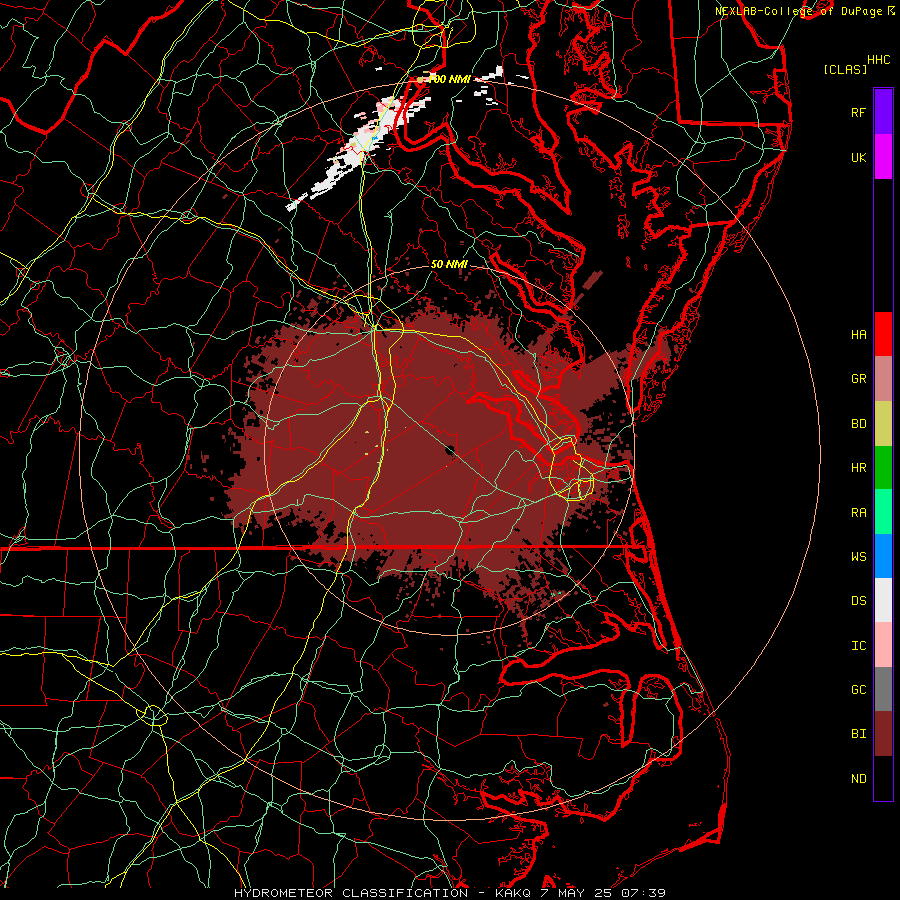
Task: Click the yellow BD legend color swatch
Action: click(x=883, y=423)
